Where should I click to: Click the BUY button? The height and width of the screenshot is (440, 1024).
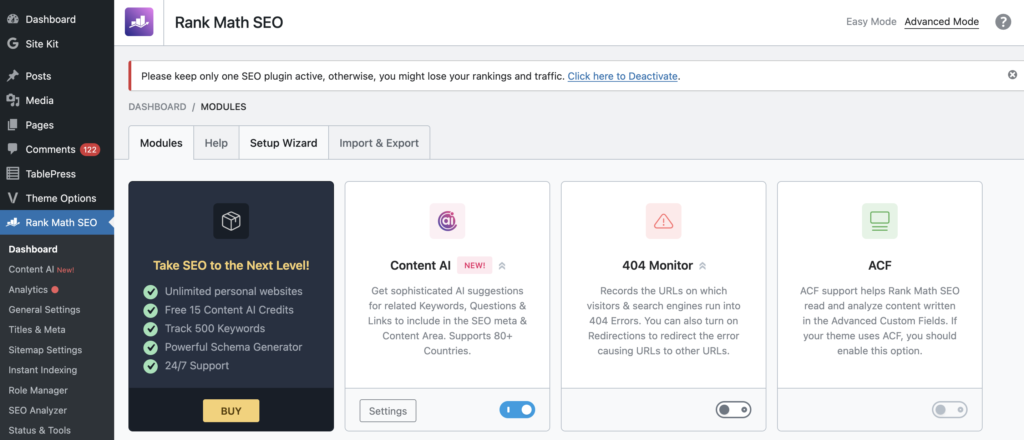click(231, 411)
